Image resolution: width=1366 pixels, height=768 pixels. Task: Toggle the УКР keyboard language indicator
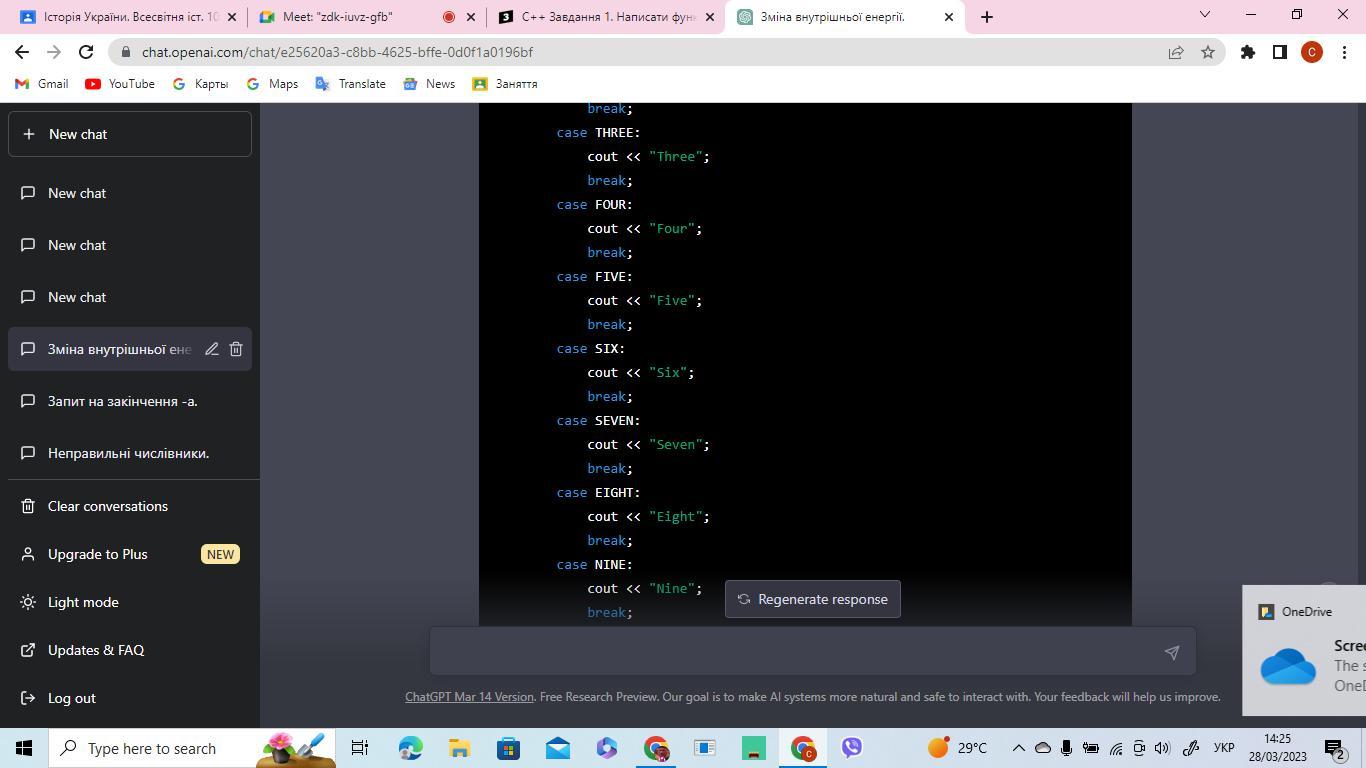point(1223,748)
